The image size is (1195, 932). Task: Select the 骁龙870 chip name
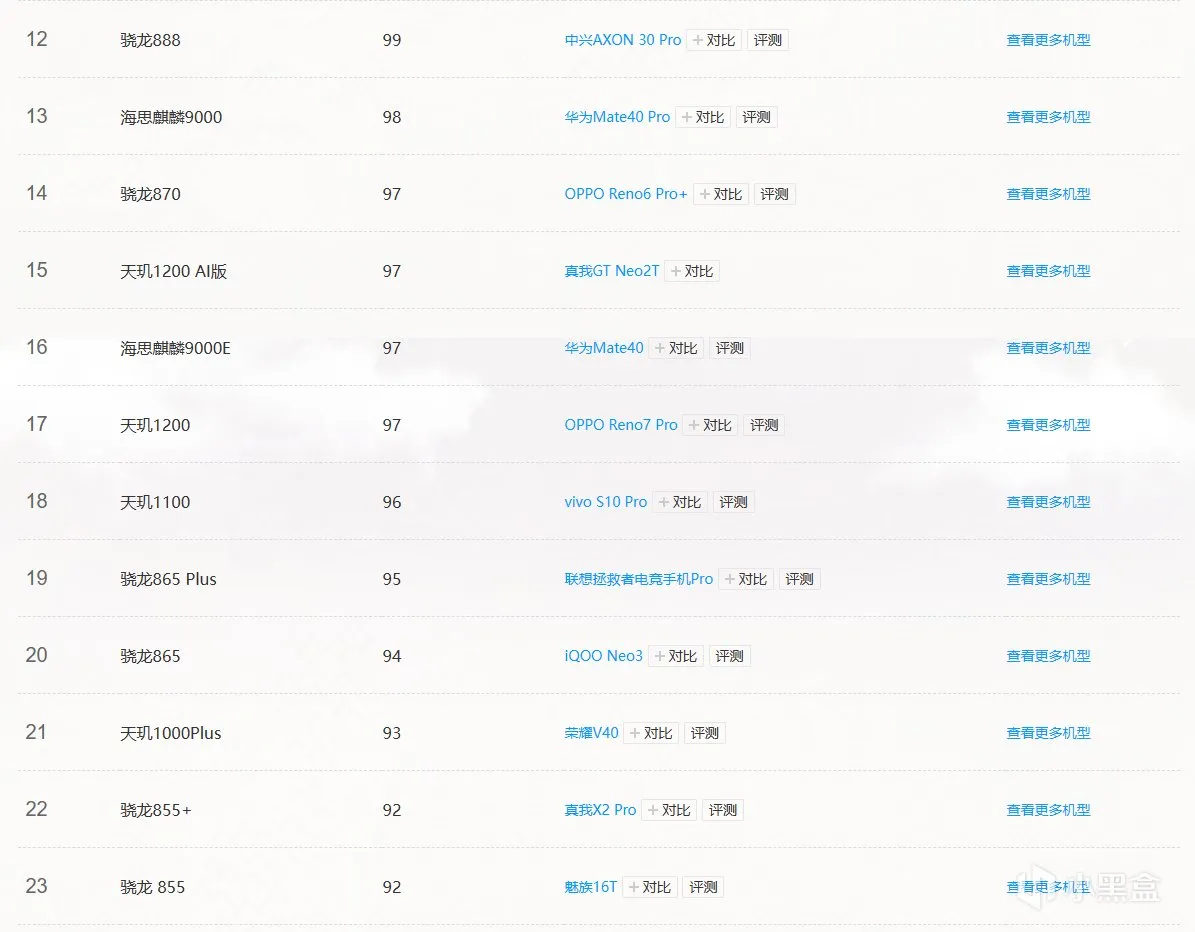150,194
